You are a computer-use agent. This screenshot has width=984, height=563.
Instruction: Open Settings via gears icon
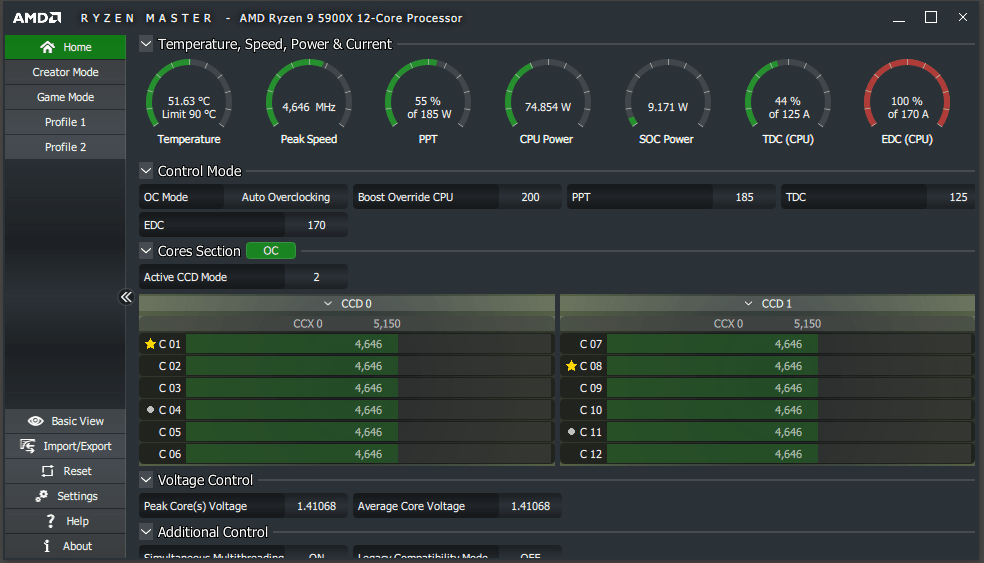pyautogui.click(x=41, y=496)
